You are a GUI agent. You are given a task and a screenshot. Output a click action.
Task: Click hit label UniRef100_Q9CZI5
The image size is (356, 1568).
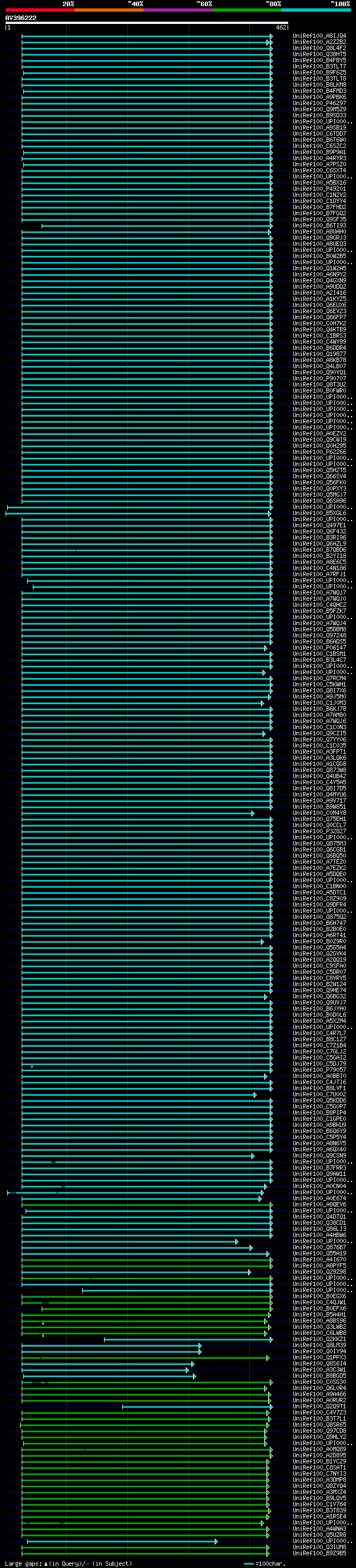point(319,734)
